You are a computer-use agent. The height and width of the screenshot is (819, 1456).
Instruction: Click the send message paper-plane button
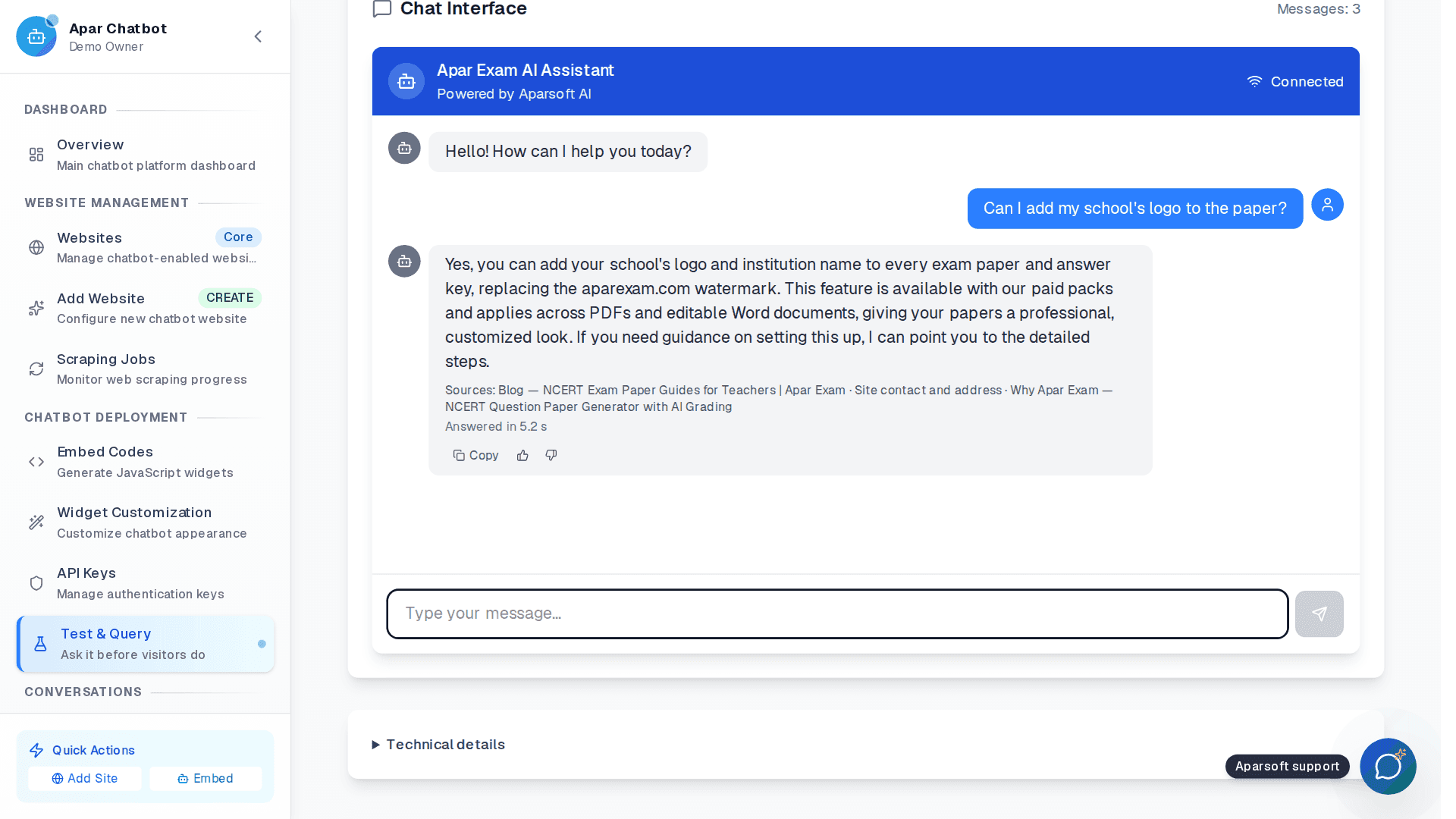1319,613
